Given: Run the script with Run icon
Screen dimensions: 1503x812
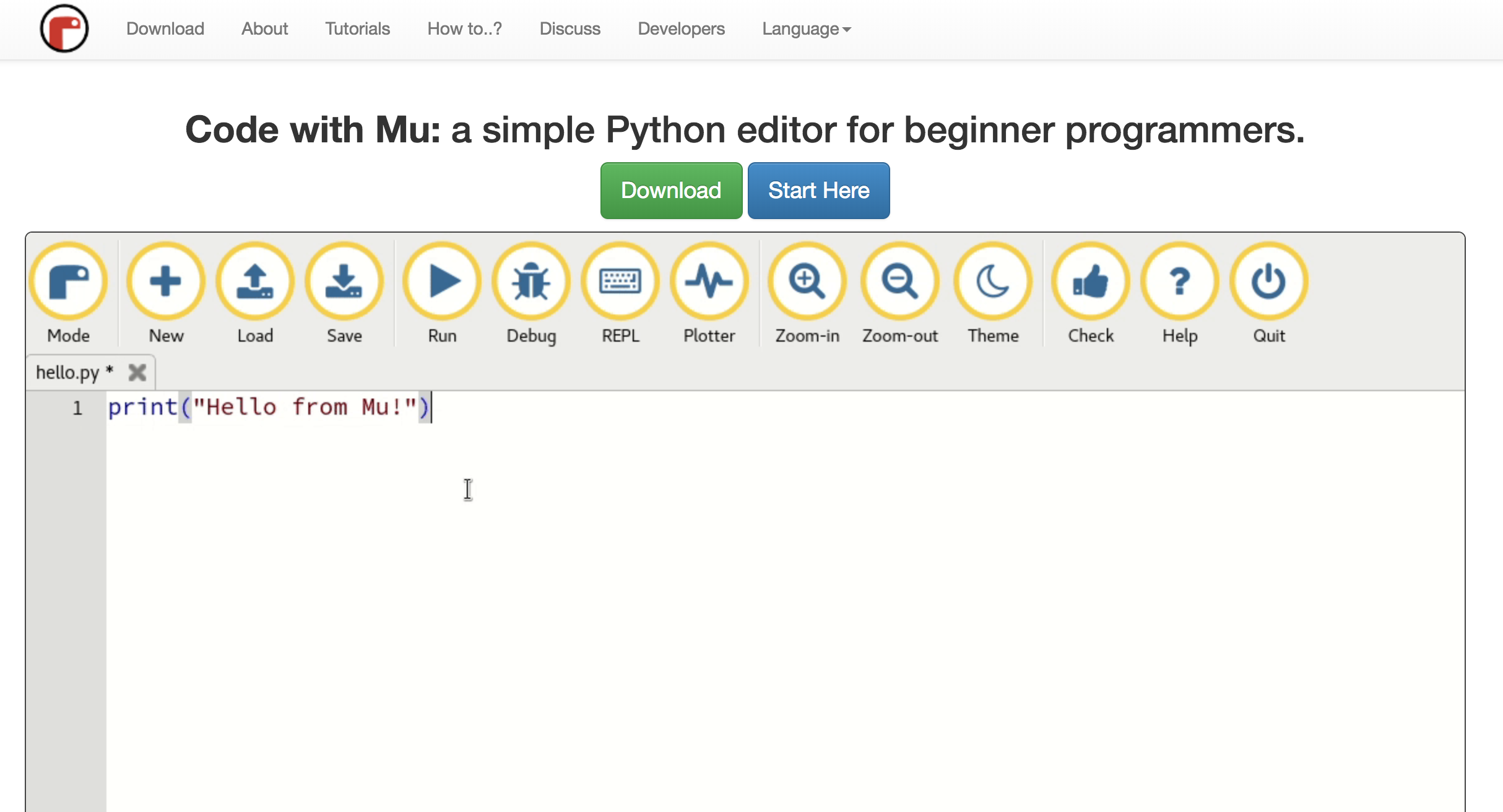Looking at the screenshot, I should coord(442,282).
